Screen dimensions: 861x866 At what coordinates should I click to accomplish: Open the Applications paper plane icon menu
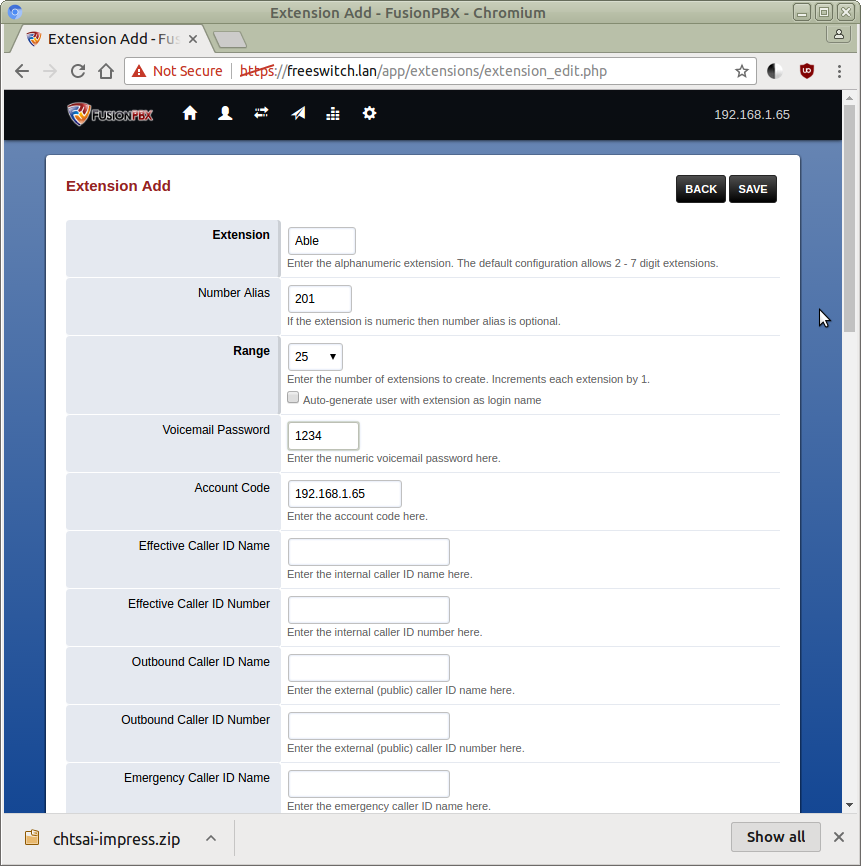coord(298,114)
